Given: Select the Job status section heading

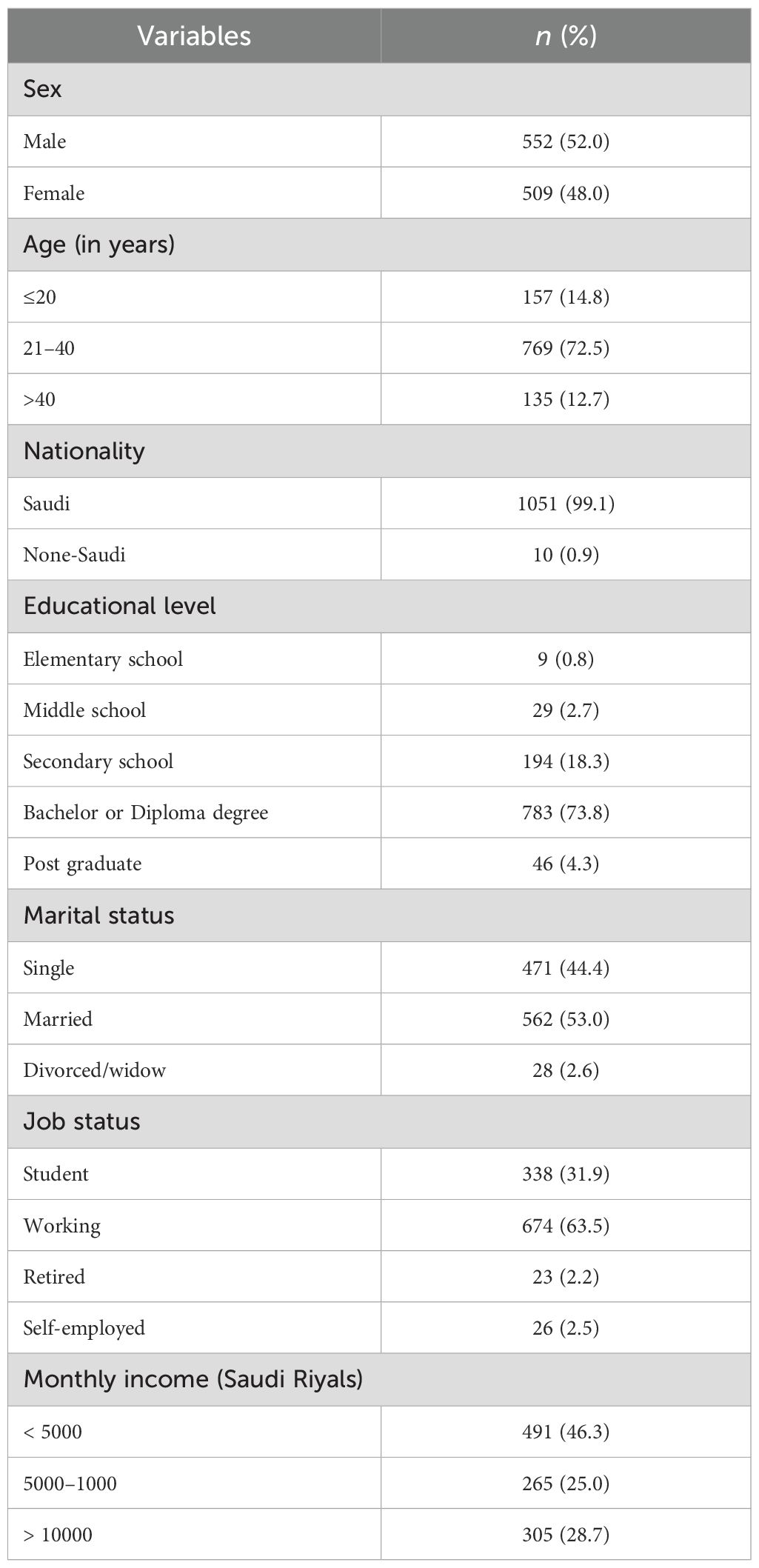Looking at the screenshot, I should coord(82,1121).
